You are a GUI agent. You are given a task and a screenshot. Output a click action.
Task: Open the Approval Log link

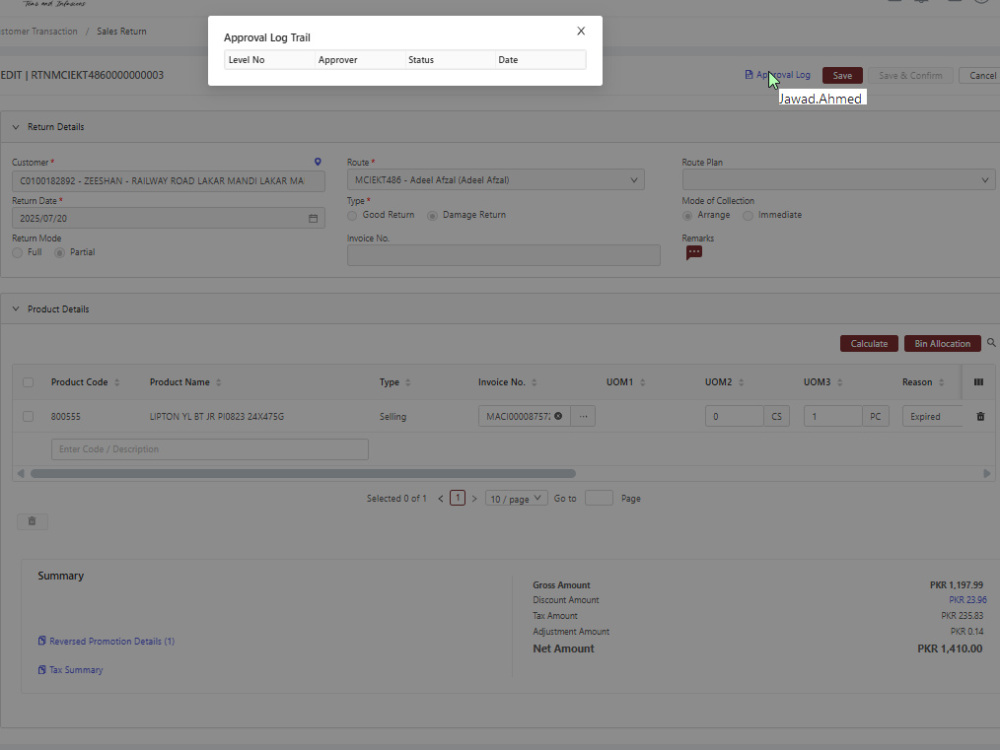click(x=777, y=75)
